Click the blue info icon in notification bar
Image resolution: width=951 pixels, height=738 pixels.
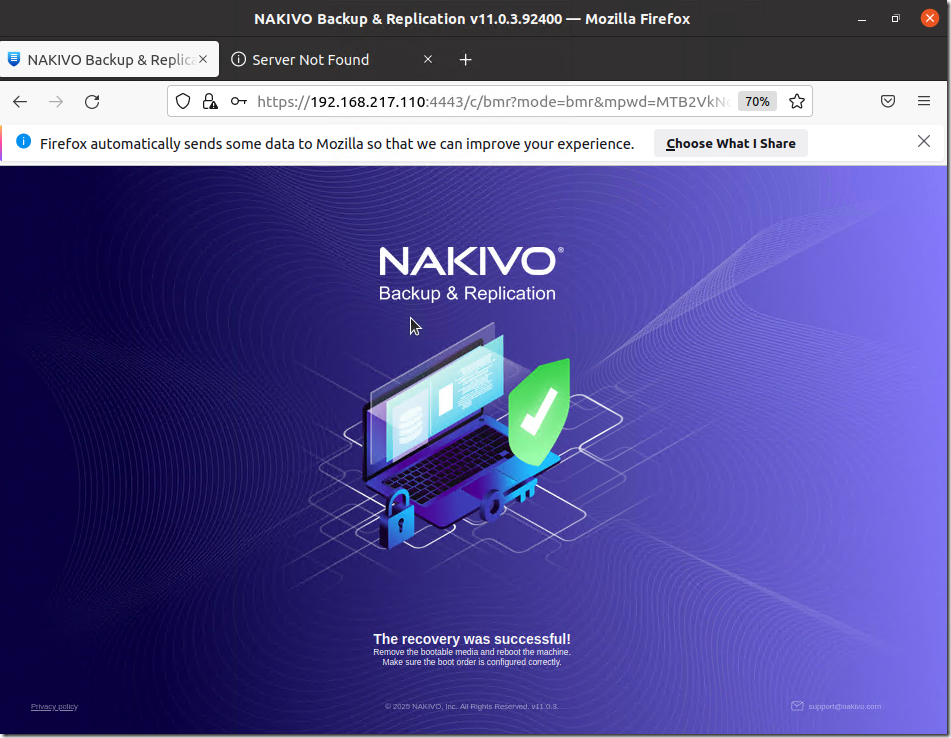coord(24,142)
